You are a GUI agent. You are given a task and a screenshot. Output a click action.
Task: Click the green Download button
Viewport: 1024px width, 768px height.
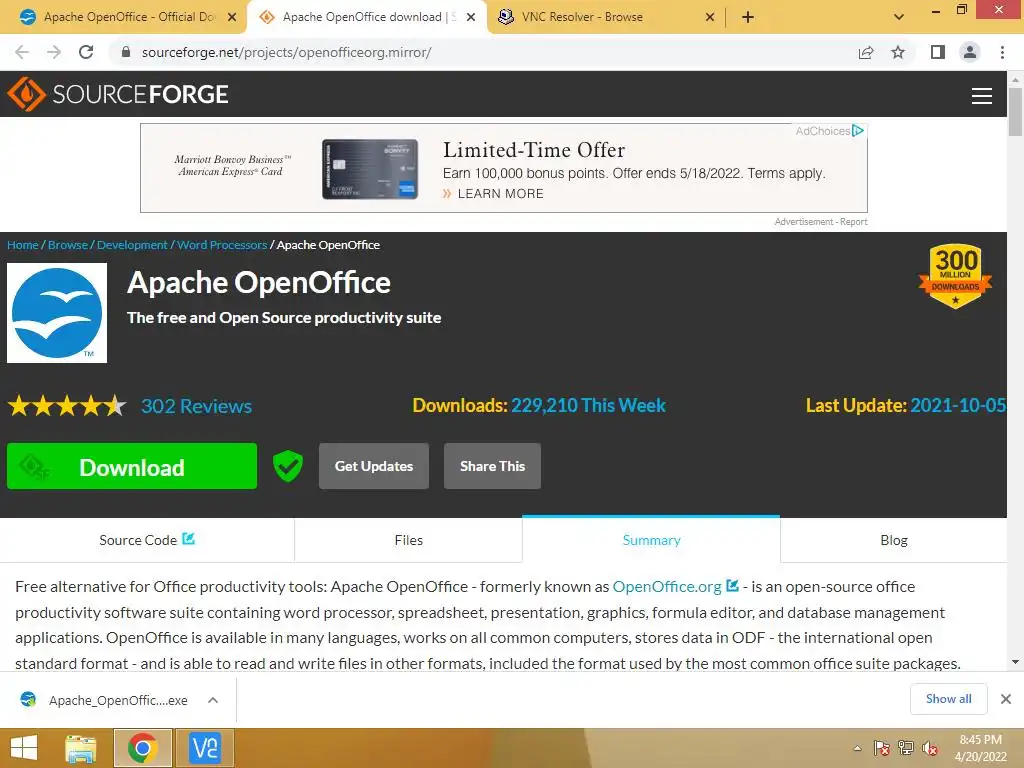tap(132, 466)
